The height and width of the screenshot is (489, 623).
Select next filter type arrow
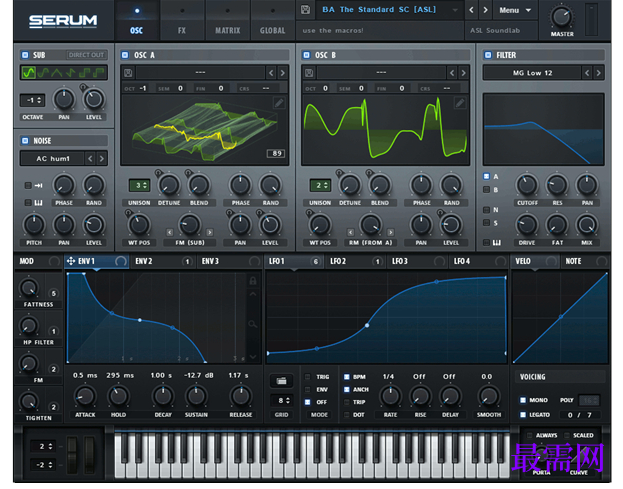598,73
